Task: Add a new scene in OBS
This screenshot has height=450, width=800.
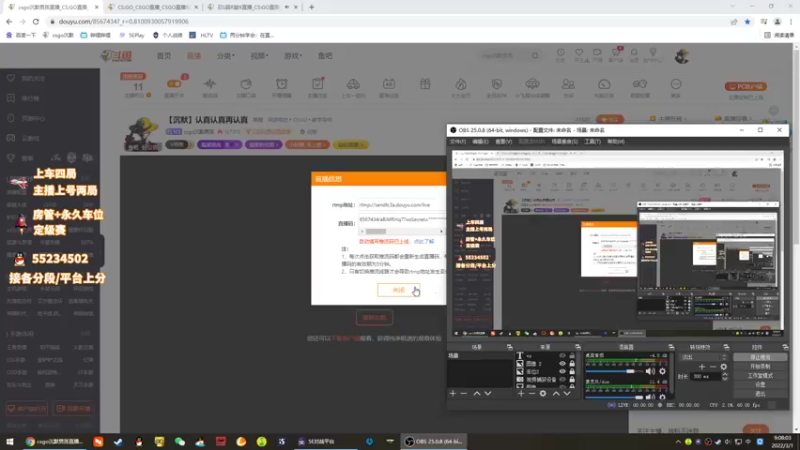Action: click(453, 393)
